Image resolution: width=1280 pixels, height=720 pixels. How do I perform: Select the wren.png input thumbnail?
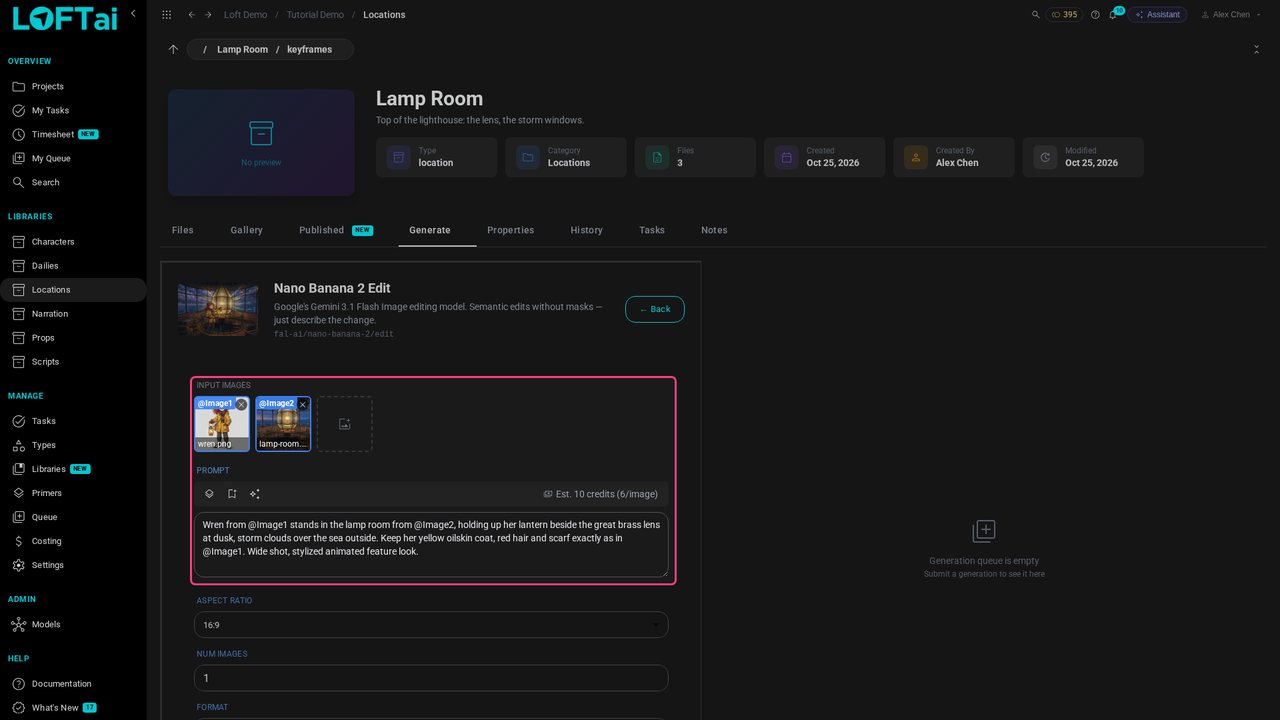click(222, 424)
